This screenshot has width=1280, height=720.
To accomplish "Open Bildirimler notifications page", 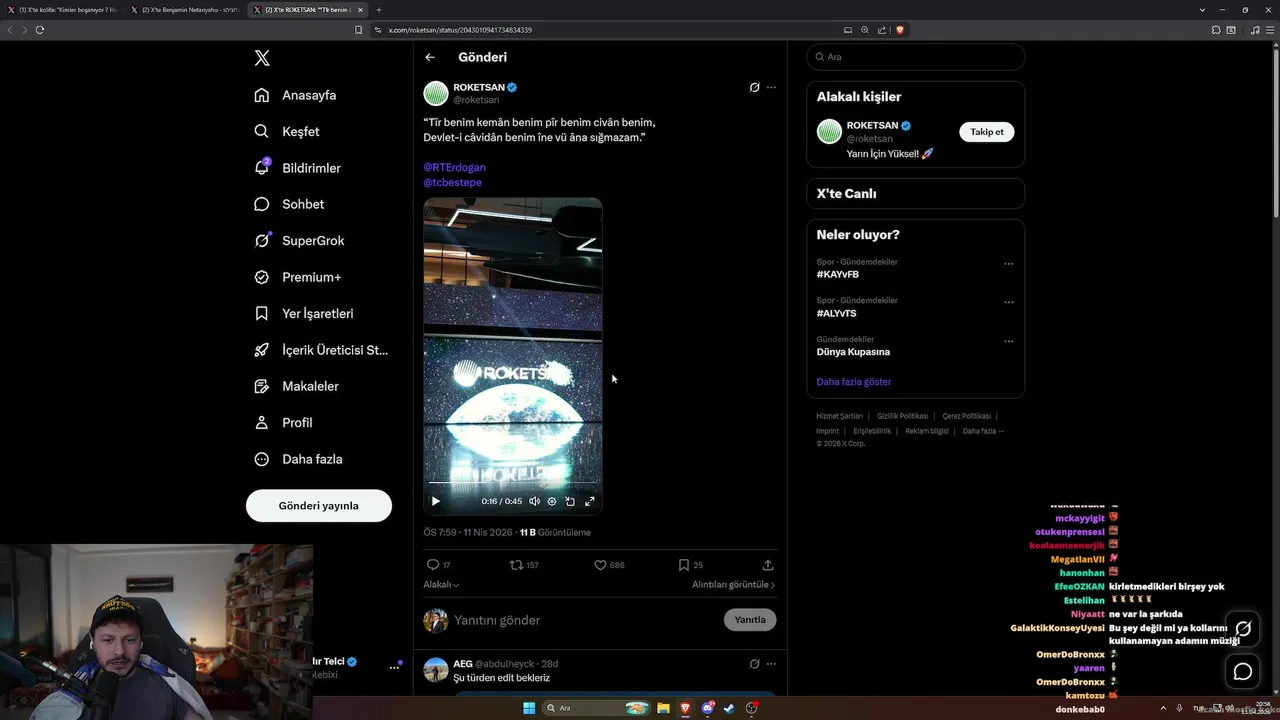I will [x=297, y=168].
